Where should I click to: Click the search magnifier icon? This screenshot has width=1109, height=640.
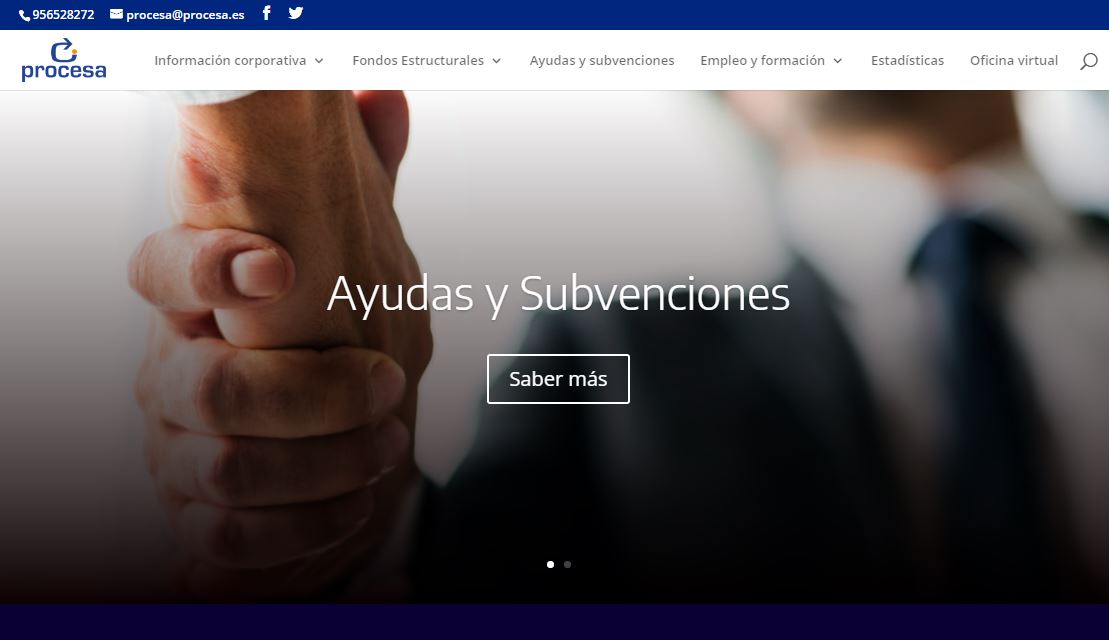1088,61
